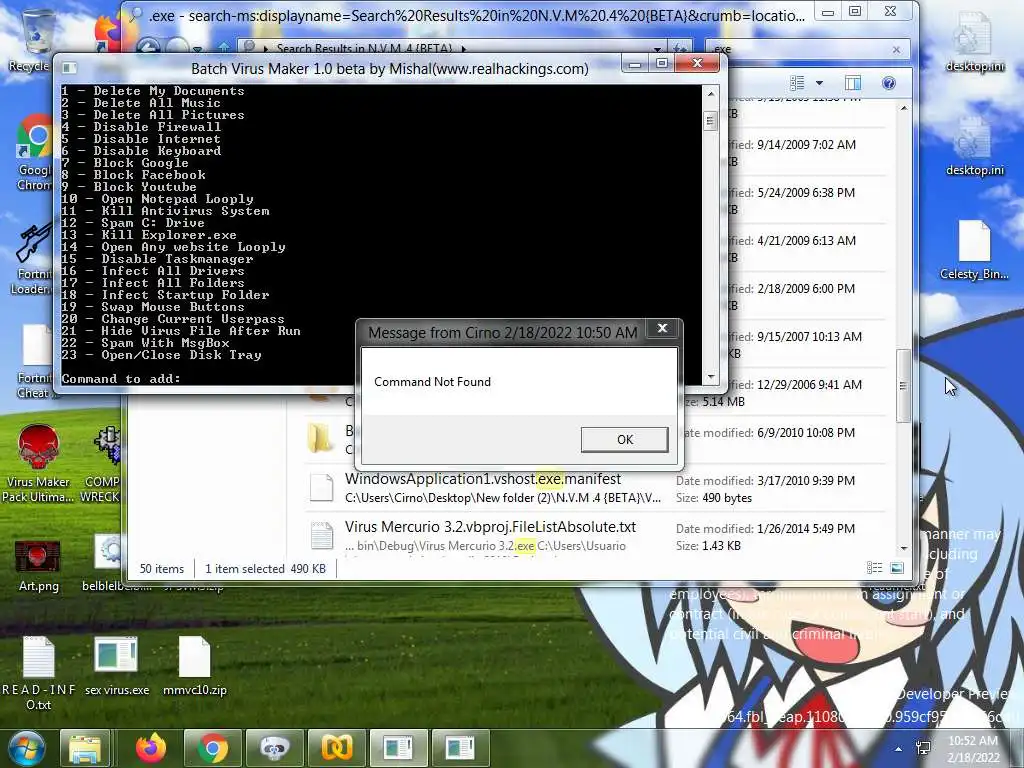The height and width of the screenshot is (768, 1024).
Task: Switch to details view icon in Explorer status bar
Action: (874, 568)
